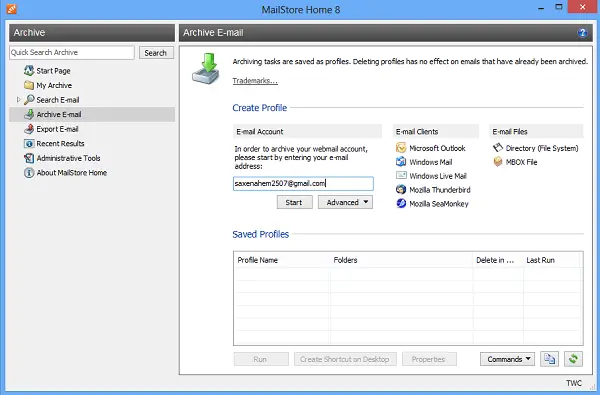The width and height of the screenshot is (600, 395).
Task: Open Recent Results
Action: 60,144
